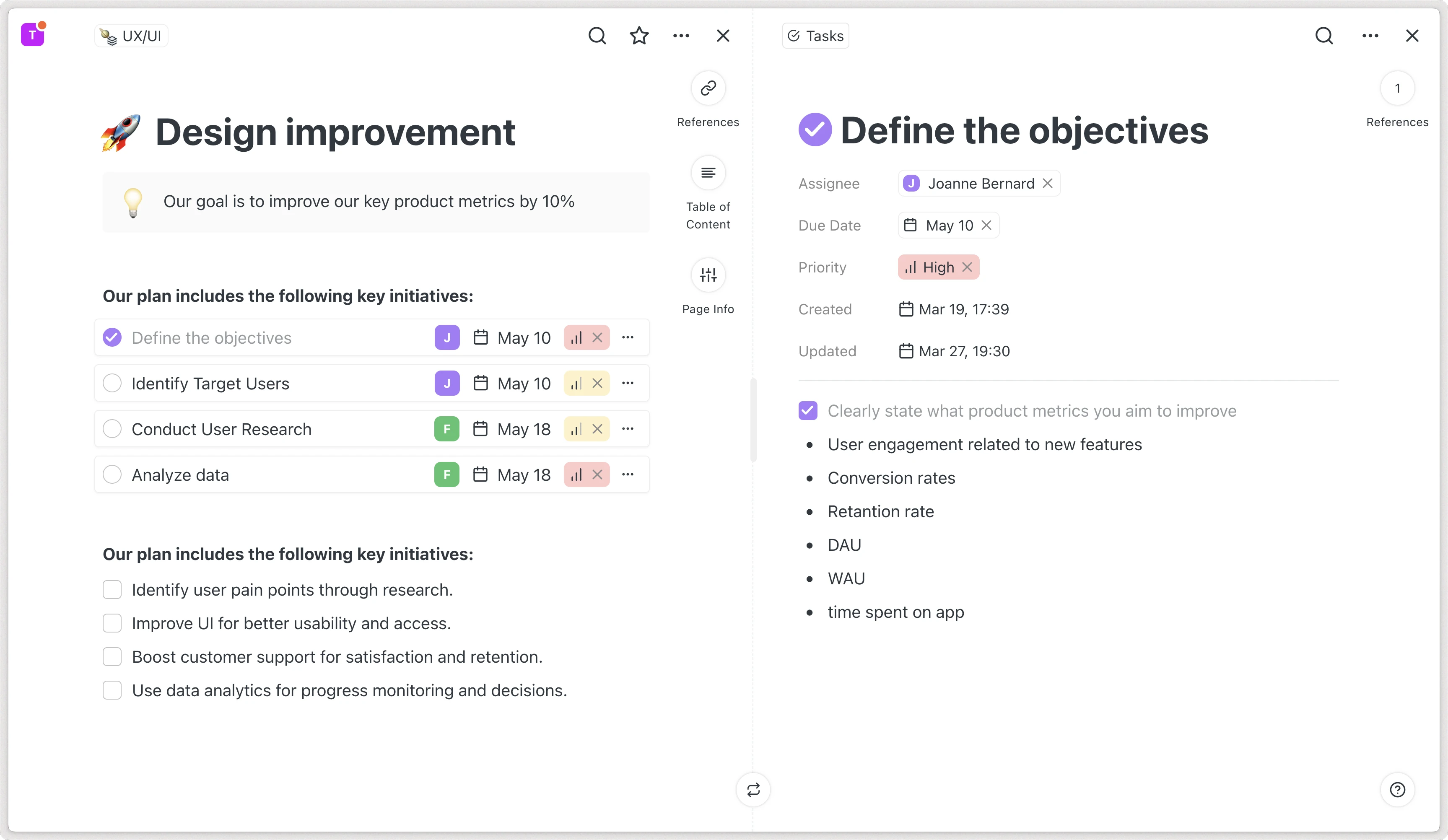The height and width of the screenshot is (840, 1448).
Task: Star the Design improvement page as favorite
Action: pyautogui.click(x=639, y=36)
